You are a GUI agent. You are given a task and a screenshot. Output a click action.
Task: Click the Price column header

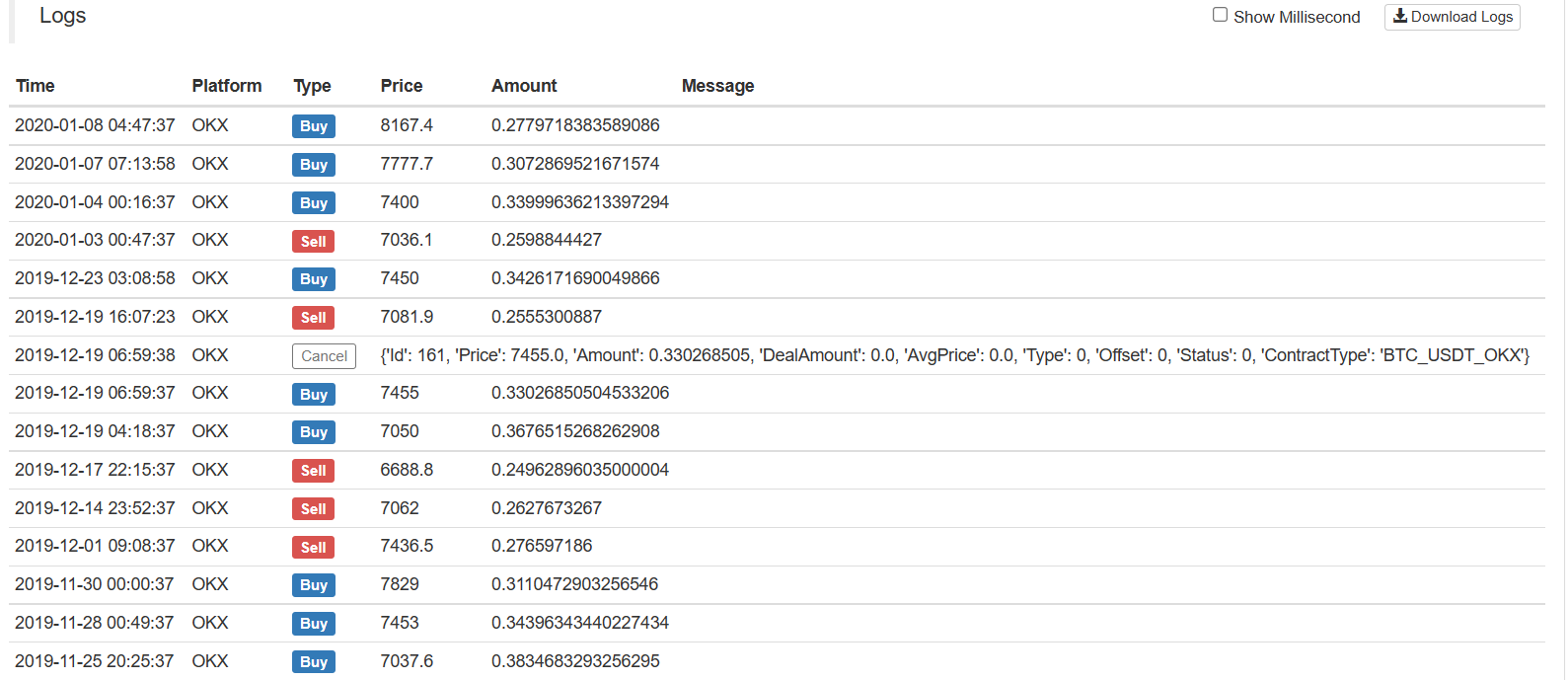pyautogui.click(x=402, y=86)
